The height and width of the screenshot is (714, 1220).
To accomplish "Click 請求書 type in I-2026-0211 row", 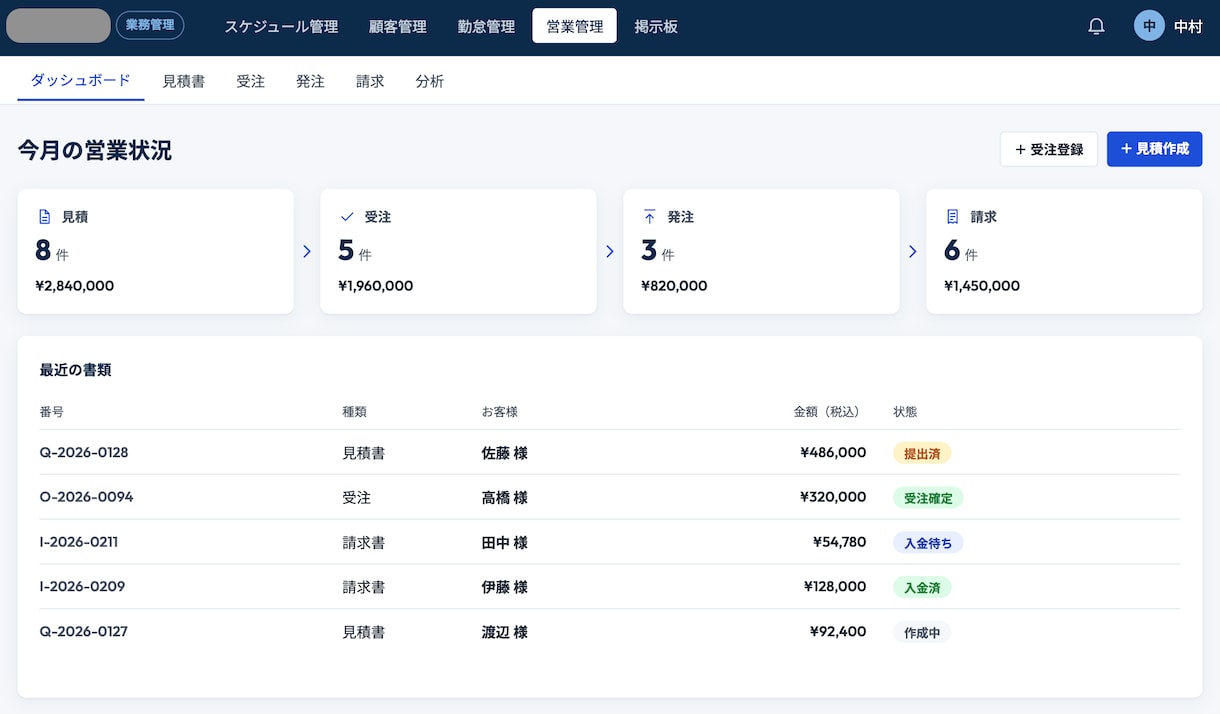I will 363,543.
